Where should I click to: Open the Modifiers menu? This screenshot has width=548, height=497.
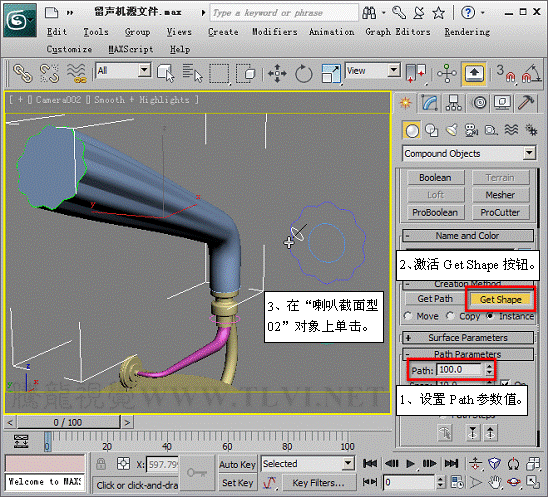[275, 32]
